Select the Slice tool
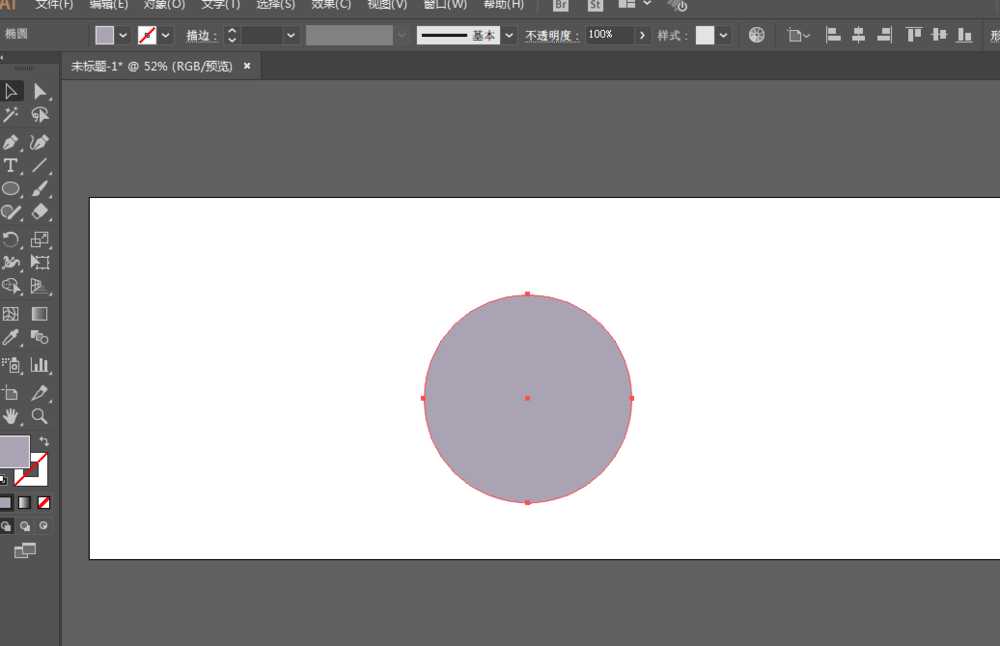This screenshot has width=1000, height=646. [40, 393]
